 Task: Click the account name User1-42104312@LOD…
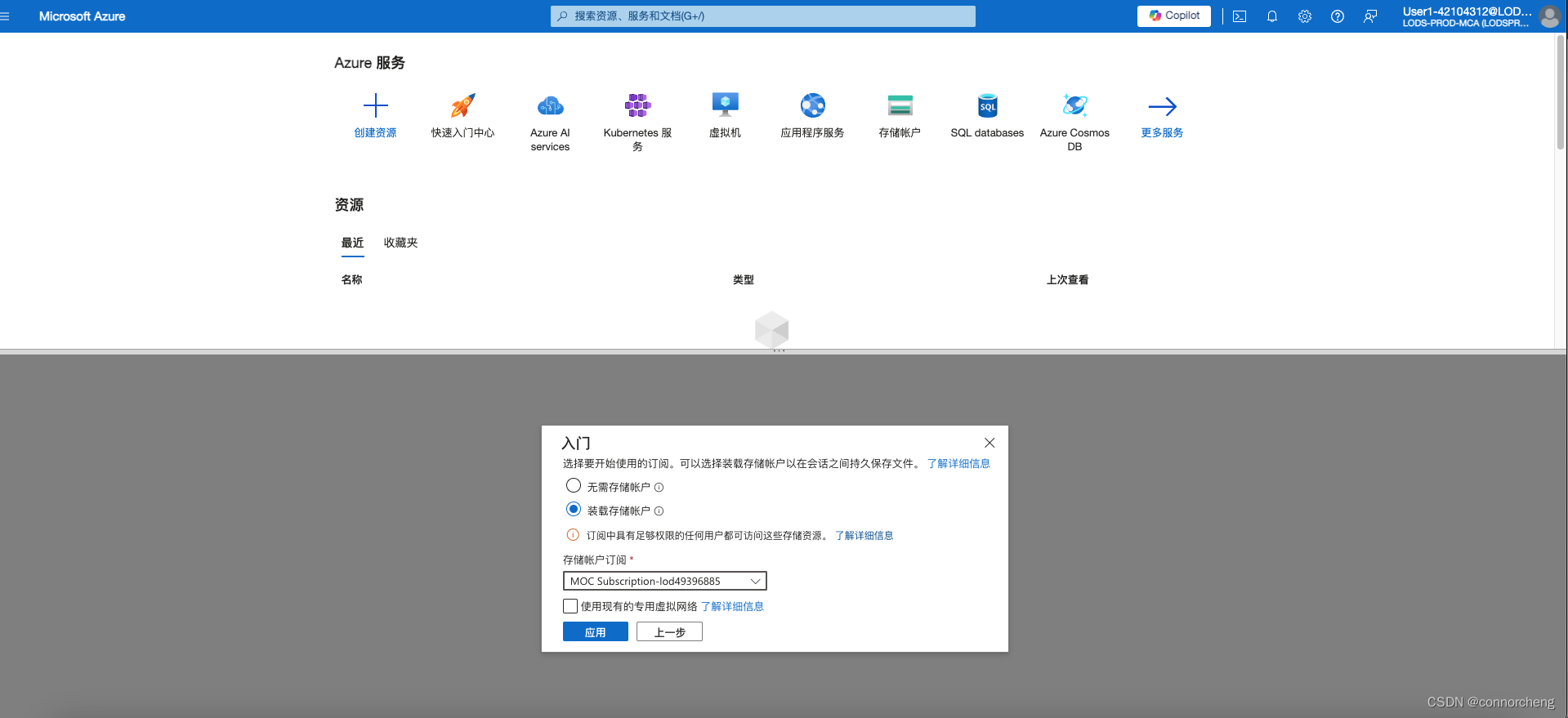pos(1466,11)
